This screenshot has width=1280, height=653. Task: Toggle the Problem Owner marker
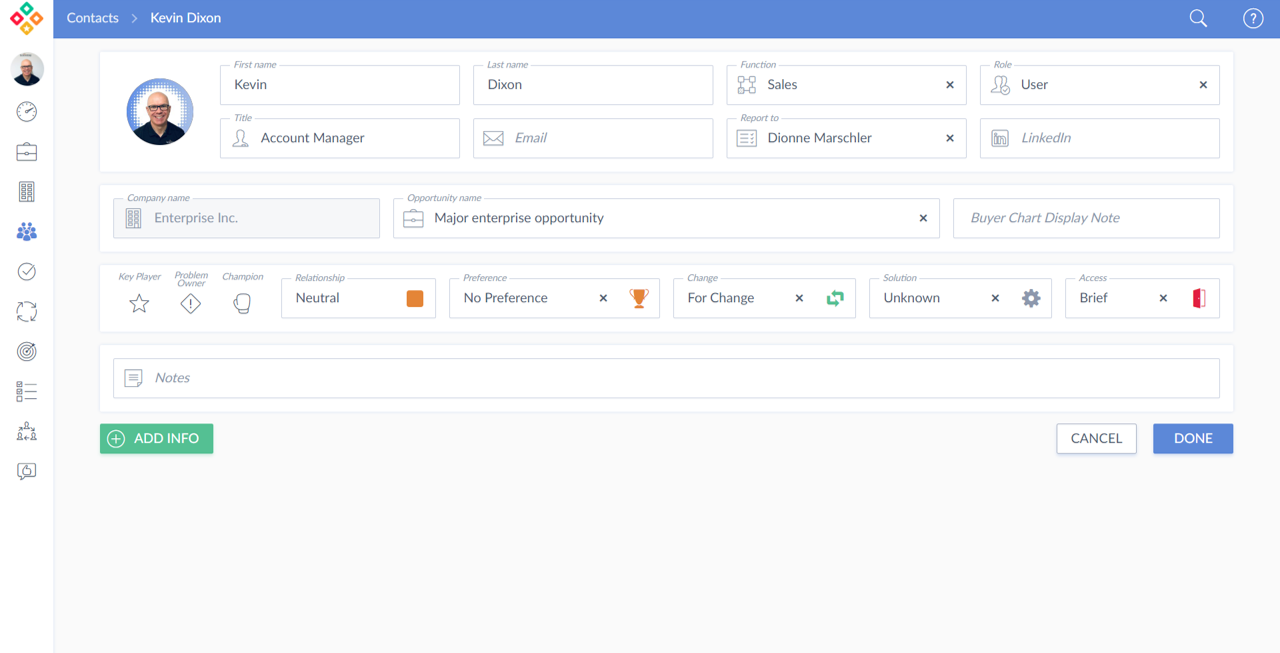[190, 303]
